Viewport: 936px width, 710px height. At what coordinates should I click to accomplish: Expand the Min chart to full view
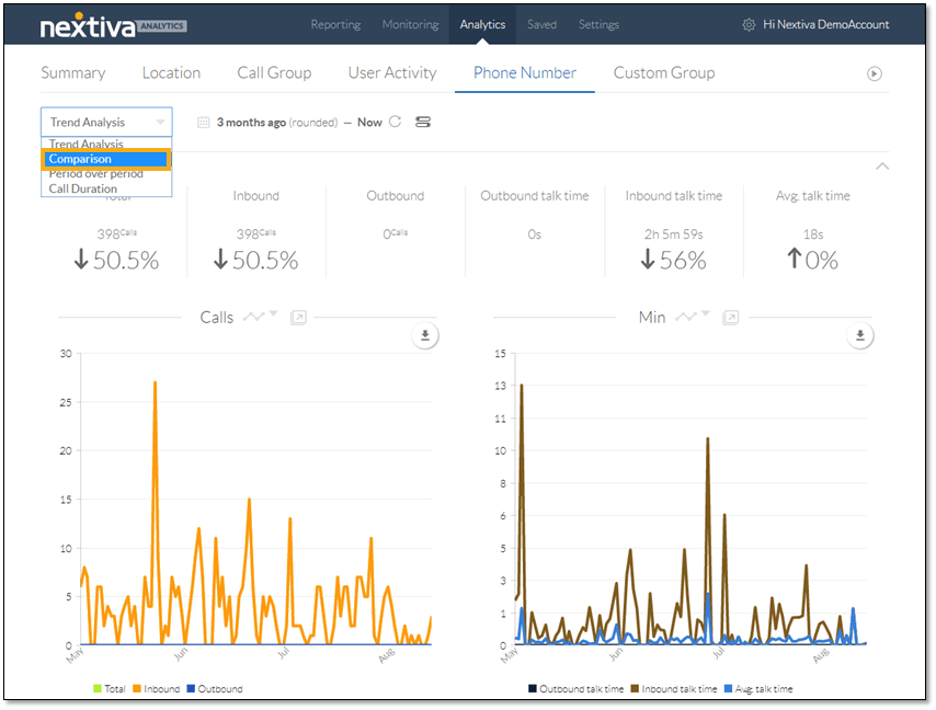click(731, 317)
